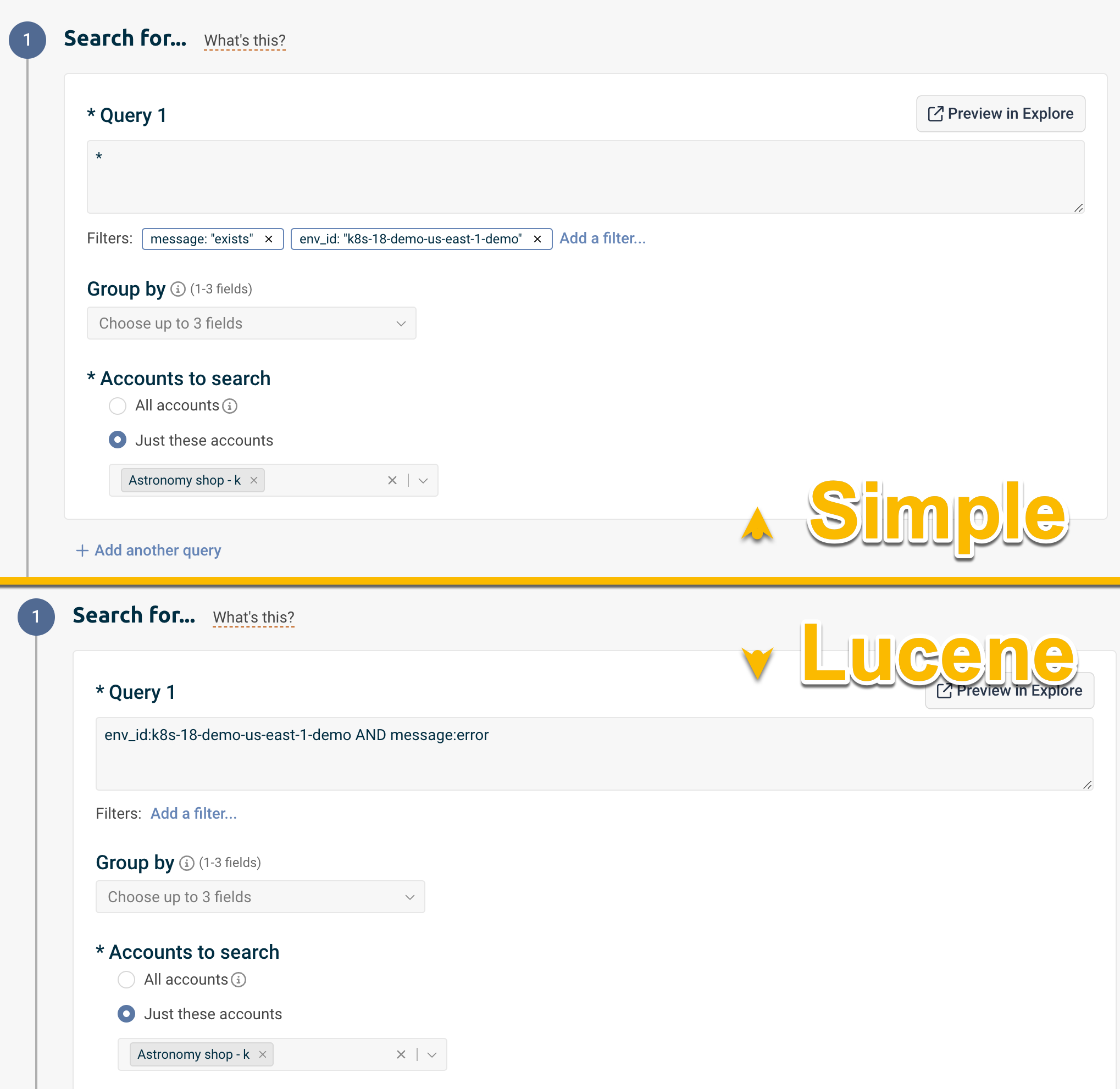
Task: Toggle the Just these accounts option (Simple)
Action: tap(118, 440)
